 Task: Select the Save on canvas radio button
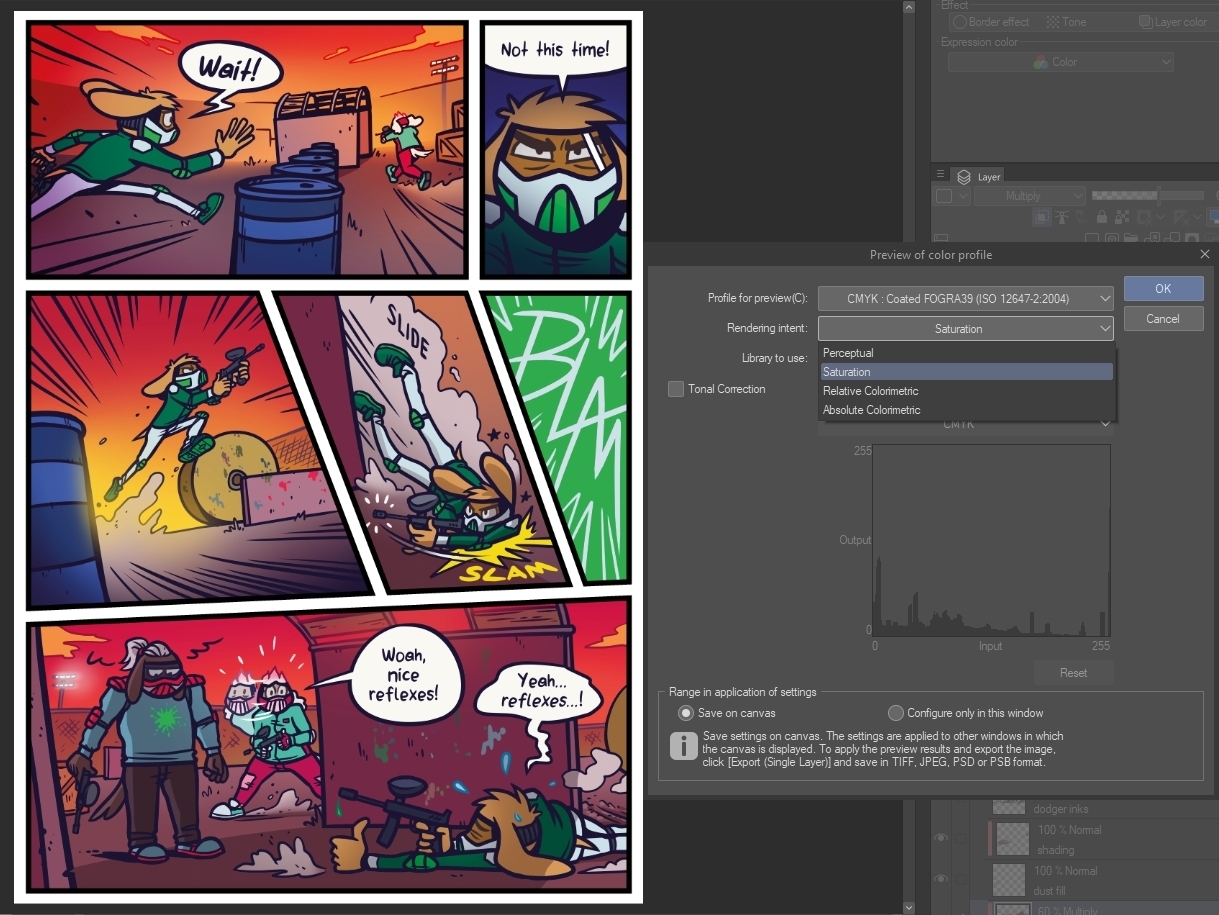point(686,713)
